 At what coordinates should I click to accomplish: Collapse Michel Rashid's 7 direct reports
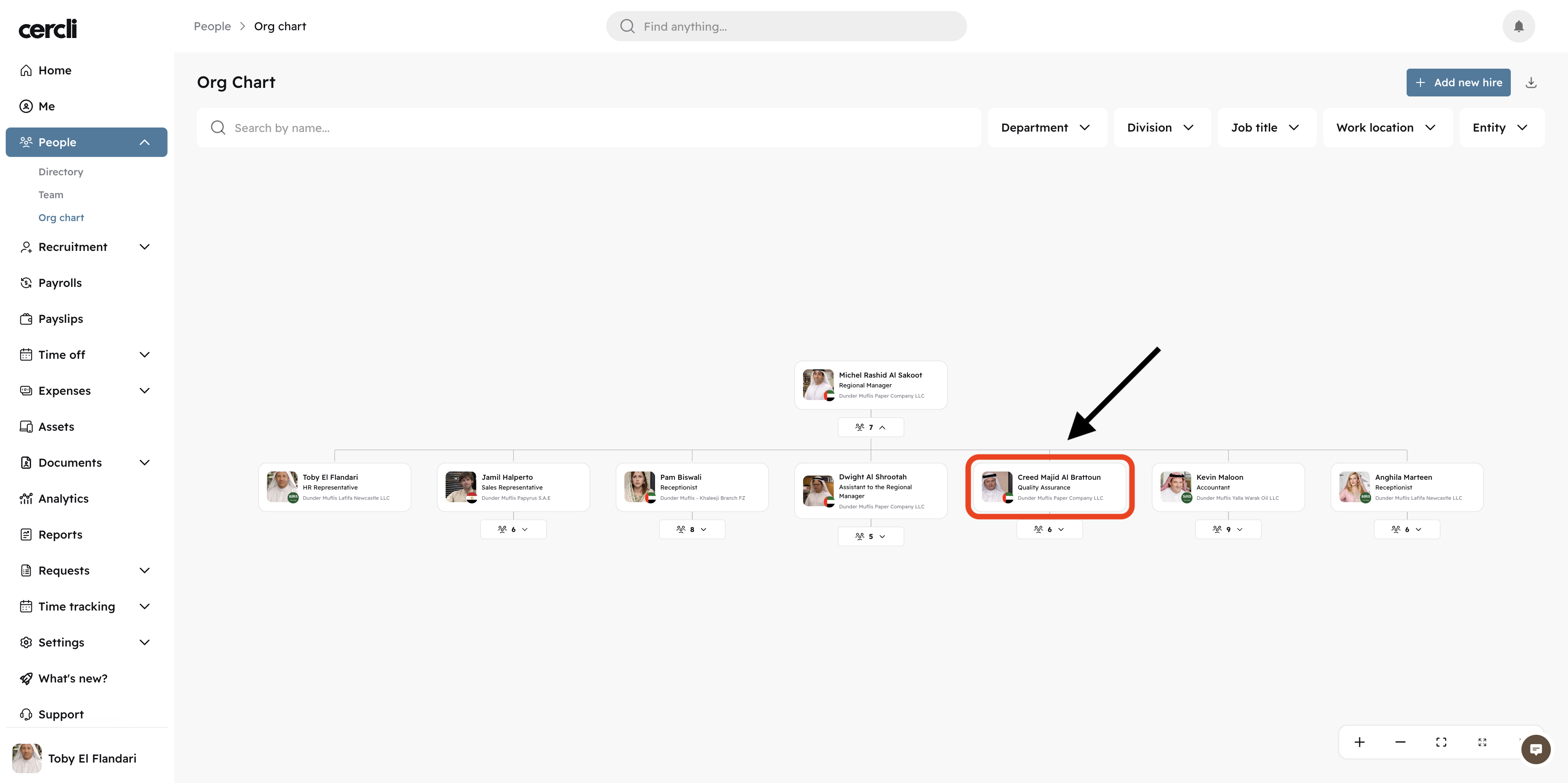pyautogui.click(x=871, y=427)
